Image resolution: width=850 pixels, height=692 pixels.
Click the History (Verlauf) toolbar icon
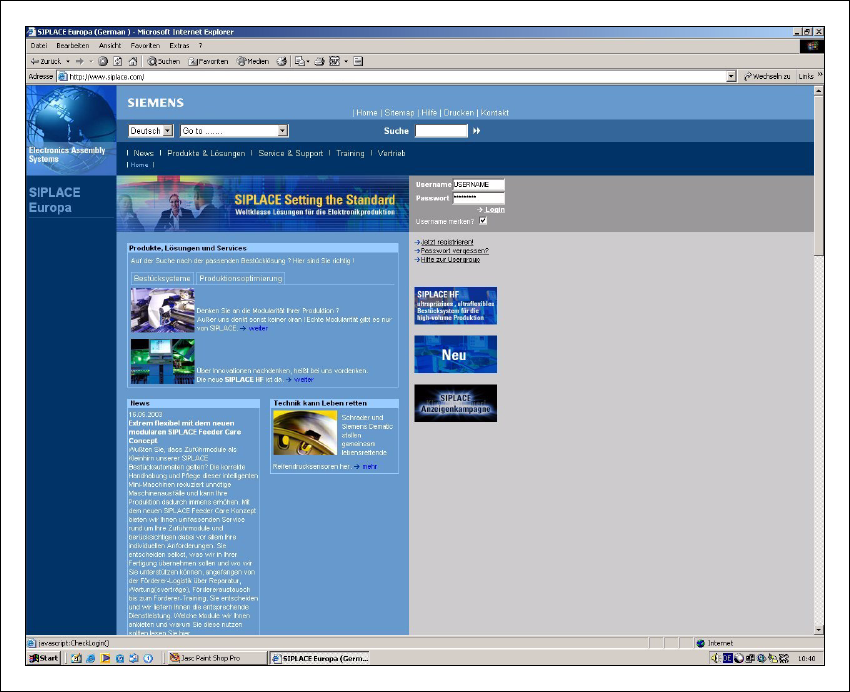[x=281, y=61]
